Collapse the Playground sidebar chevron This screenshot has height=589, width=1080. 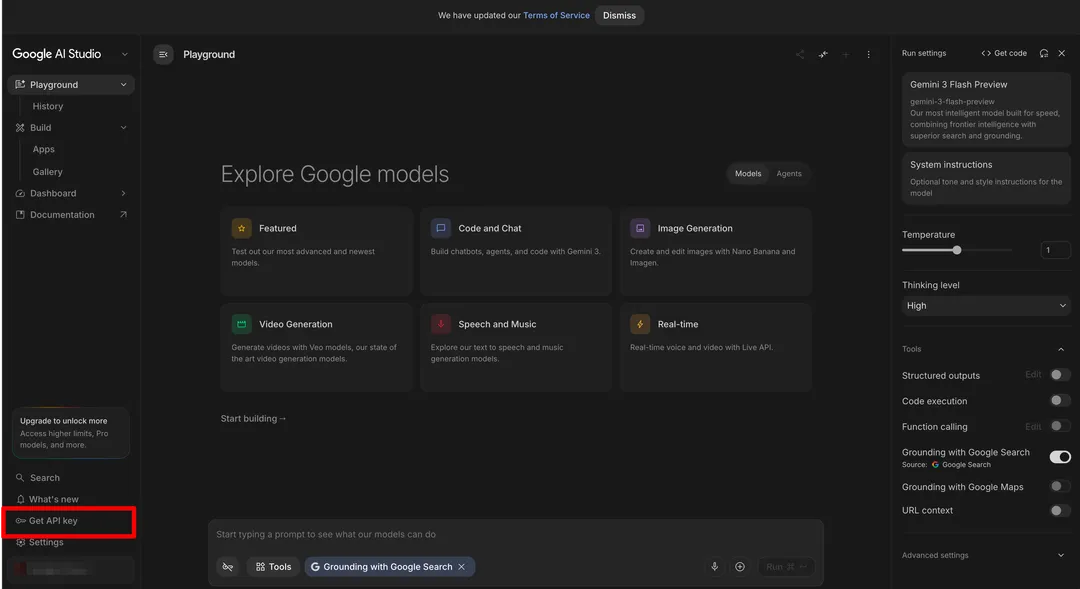point(123,85)
